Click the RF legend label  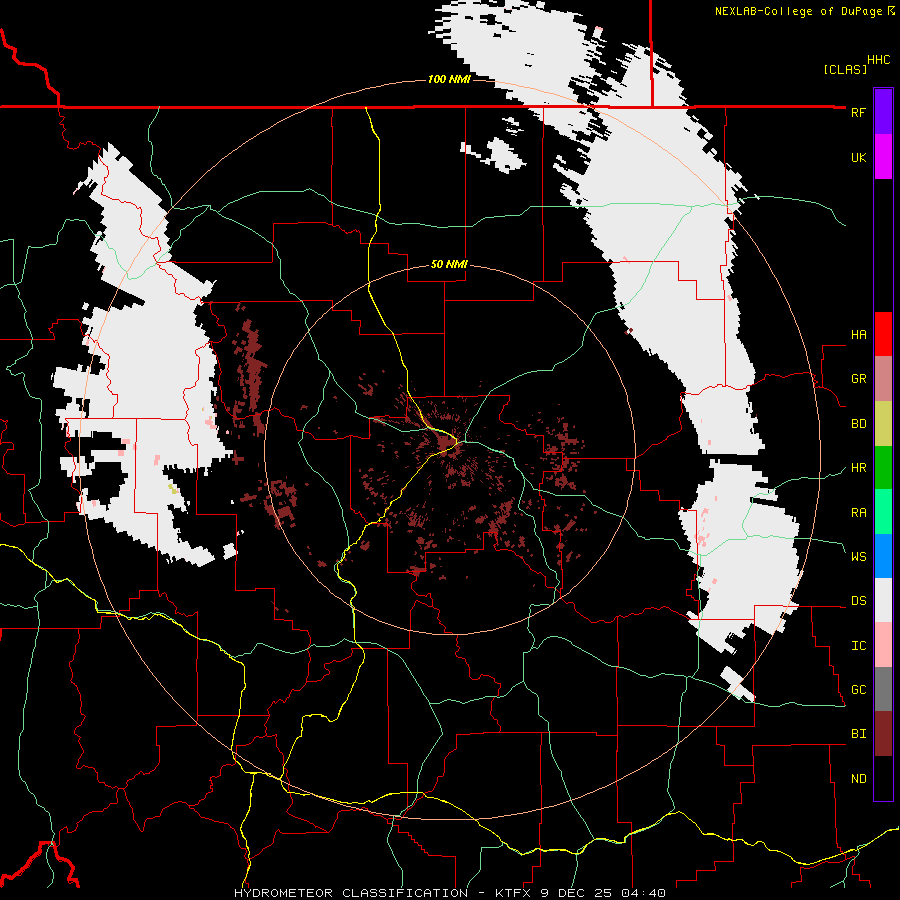[858, 112]
